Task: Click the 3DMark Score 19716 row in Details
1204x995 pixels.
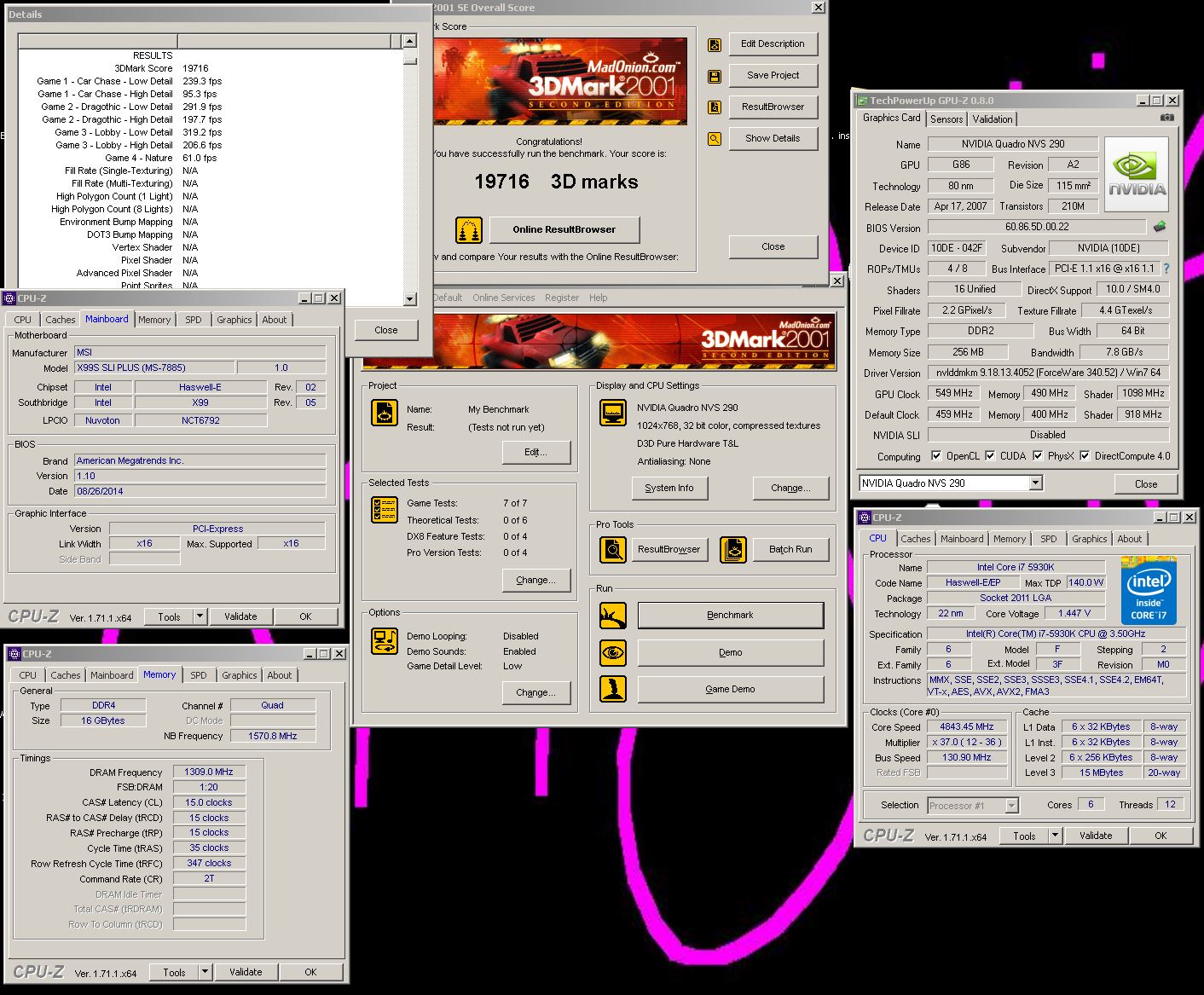Action: tap(211, 68)
